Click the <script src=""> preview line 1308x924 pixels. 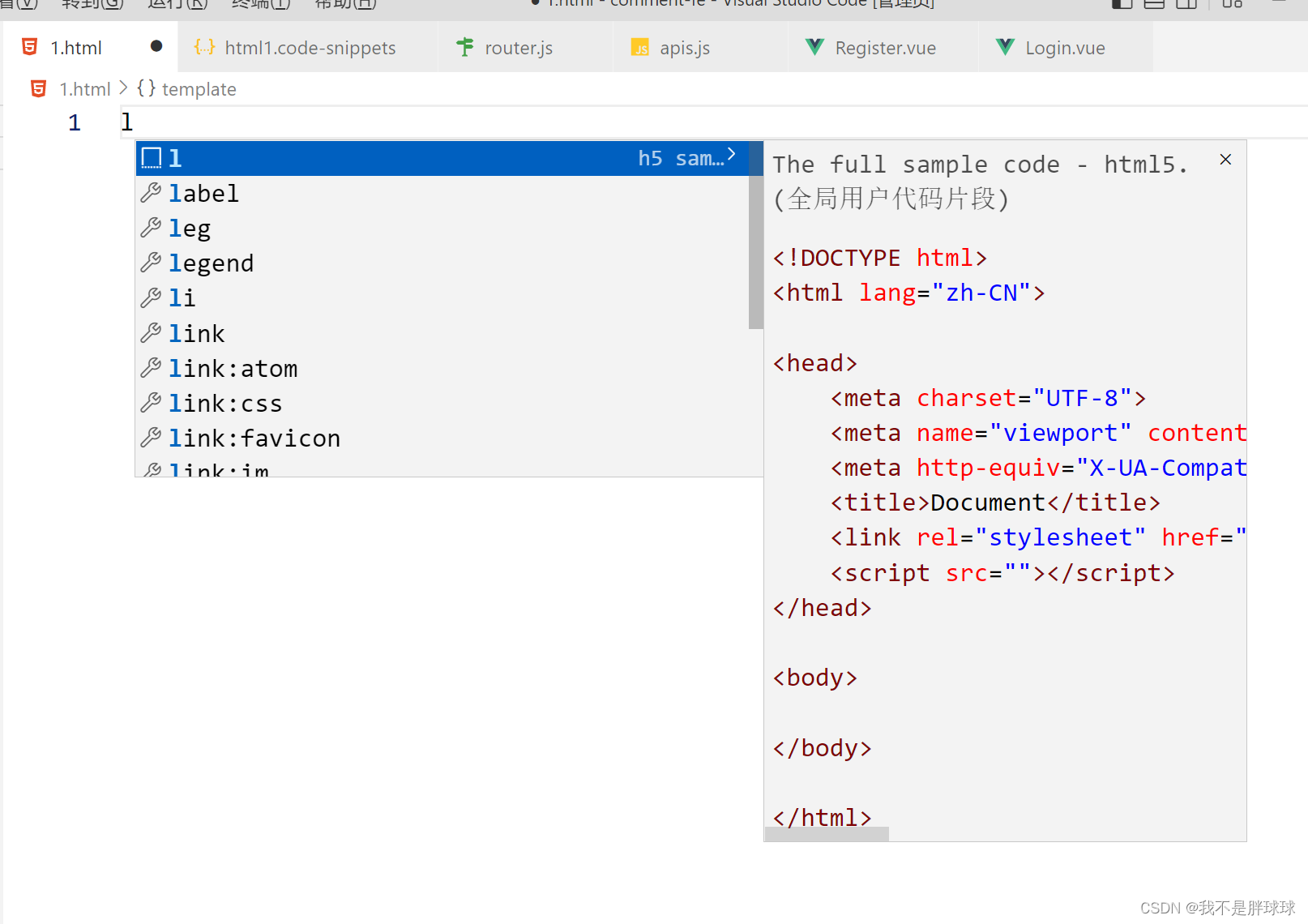coord(1002,573)
